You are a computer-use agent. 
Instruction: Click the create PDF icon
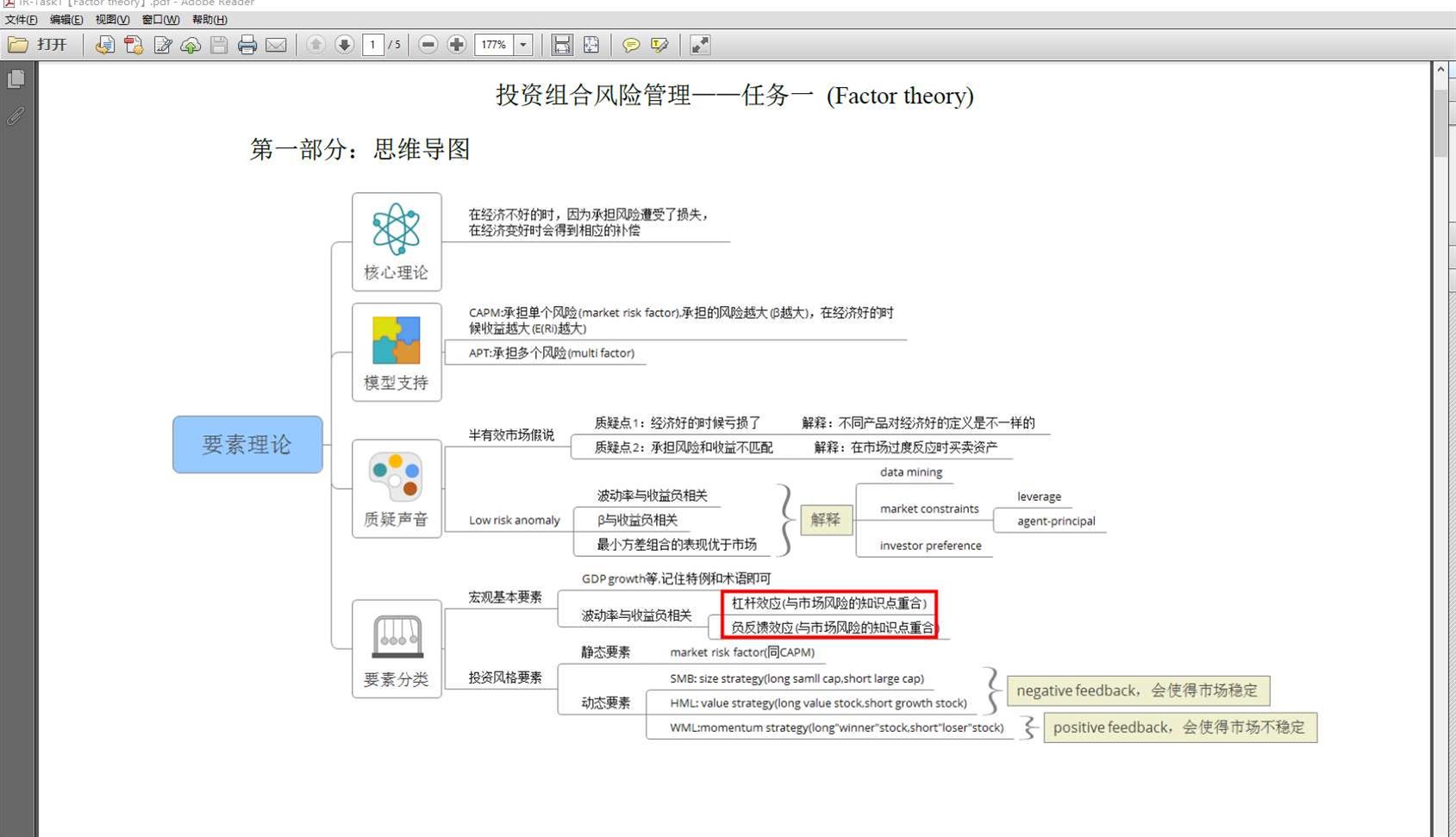tap(134, 45)
